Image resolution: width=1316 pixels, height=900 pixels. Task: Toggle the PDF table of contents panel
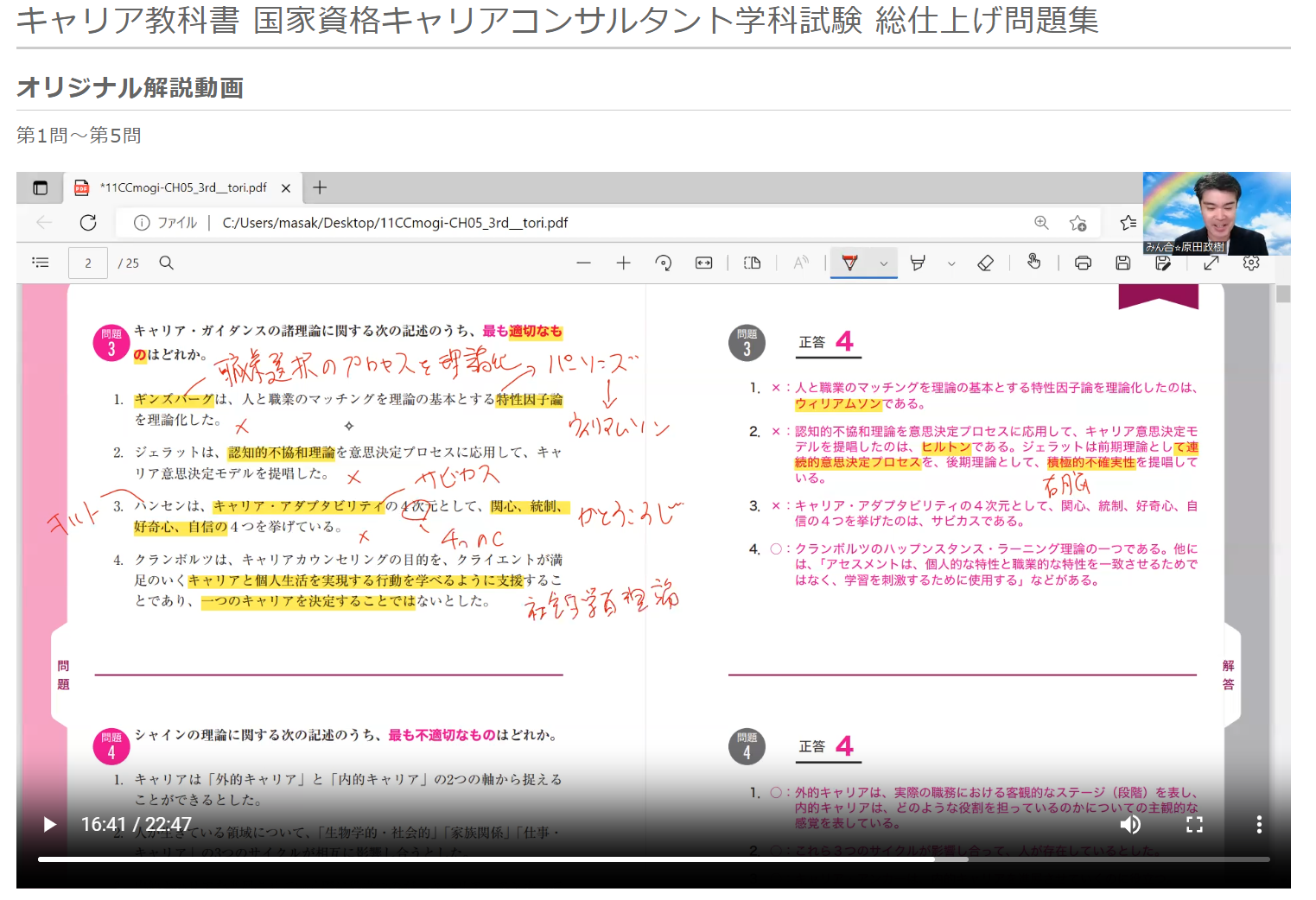click(x=41, y=263)
